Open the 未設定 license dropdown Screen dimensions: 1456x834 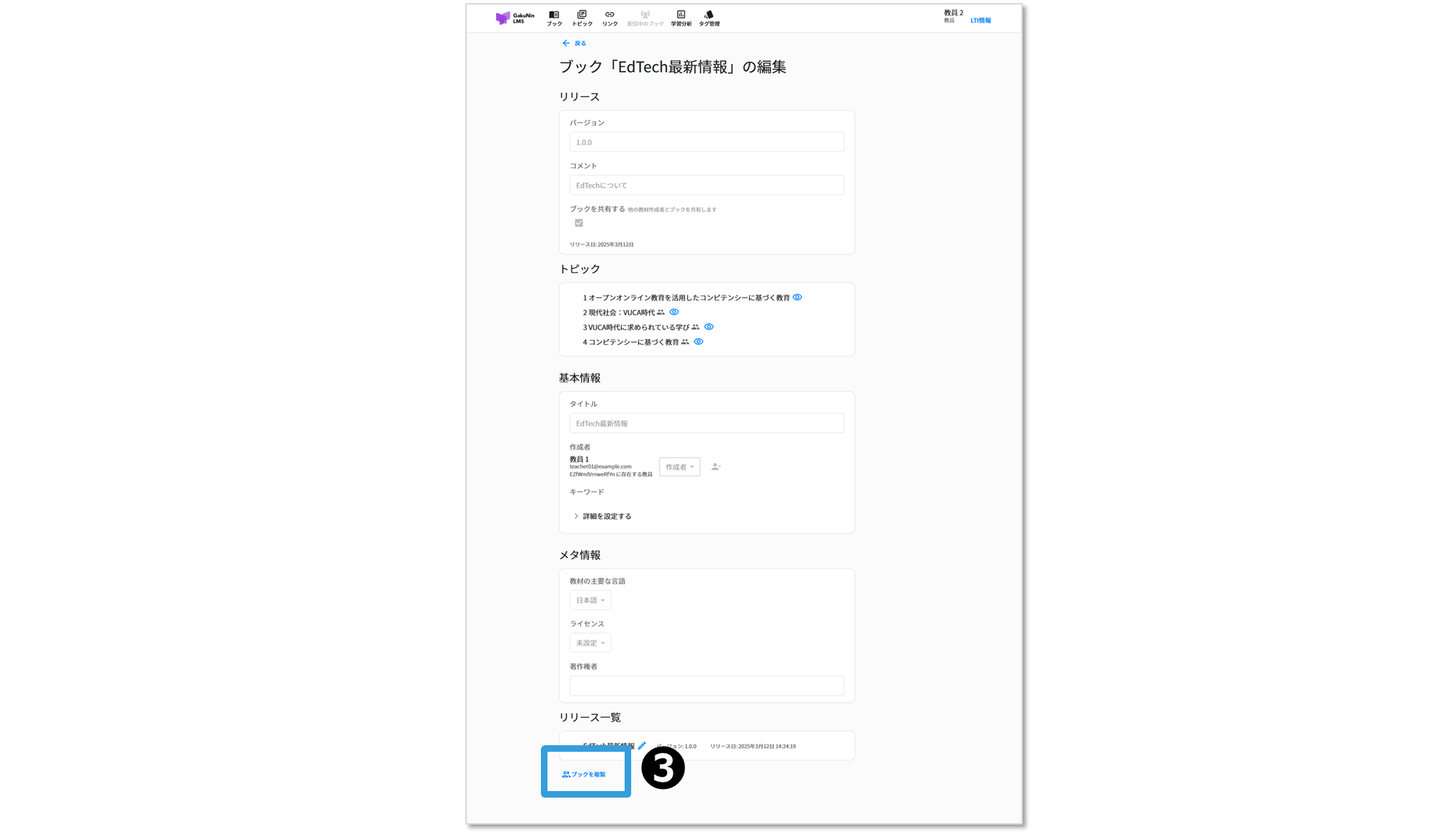point(590,643)
